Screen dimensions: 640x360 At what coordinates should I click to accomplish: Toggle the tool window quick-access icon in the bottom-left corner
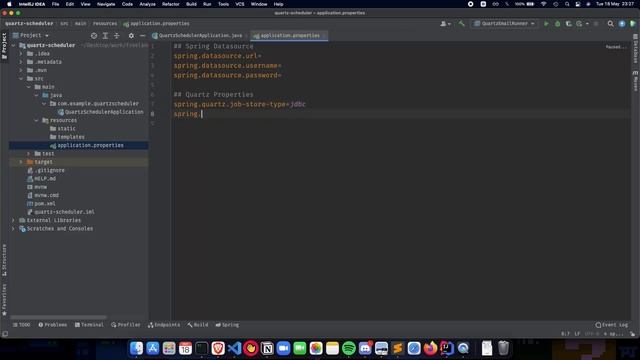click(x=4, y=333)
